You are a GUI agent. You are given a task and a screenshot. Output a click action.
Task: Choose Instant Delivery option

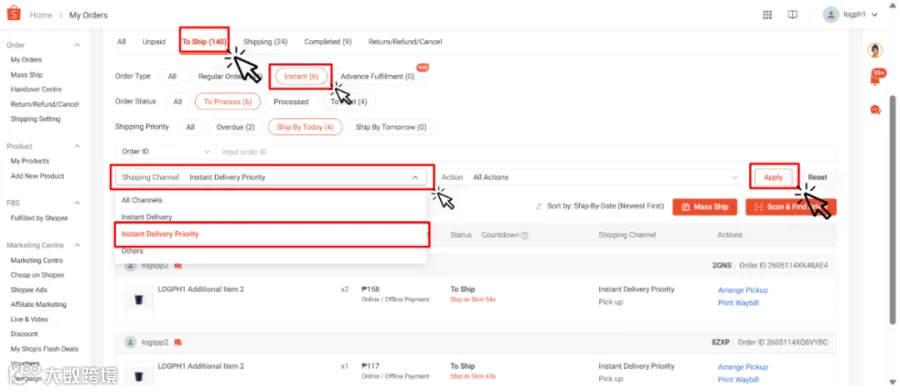tap(271, 217)
